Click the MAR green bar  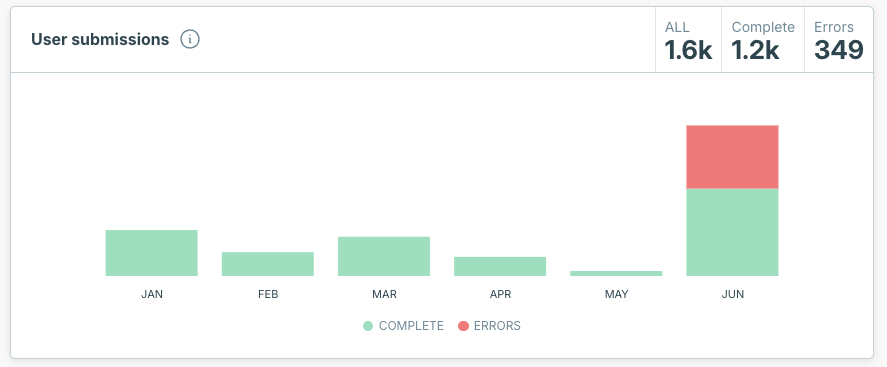click(x=384, y=256)
